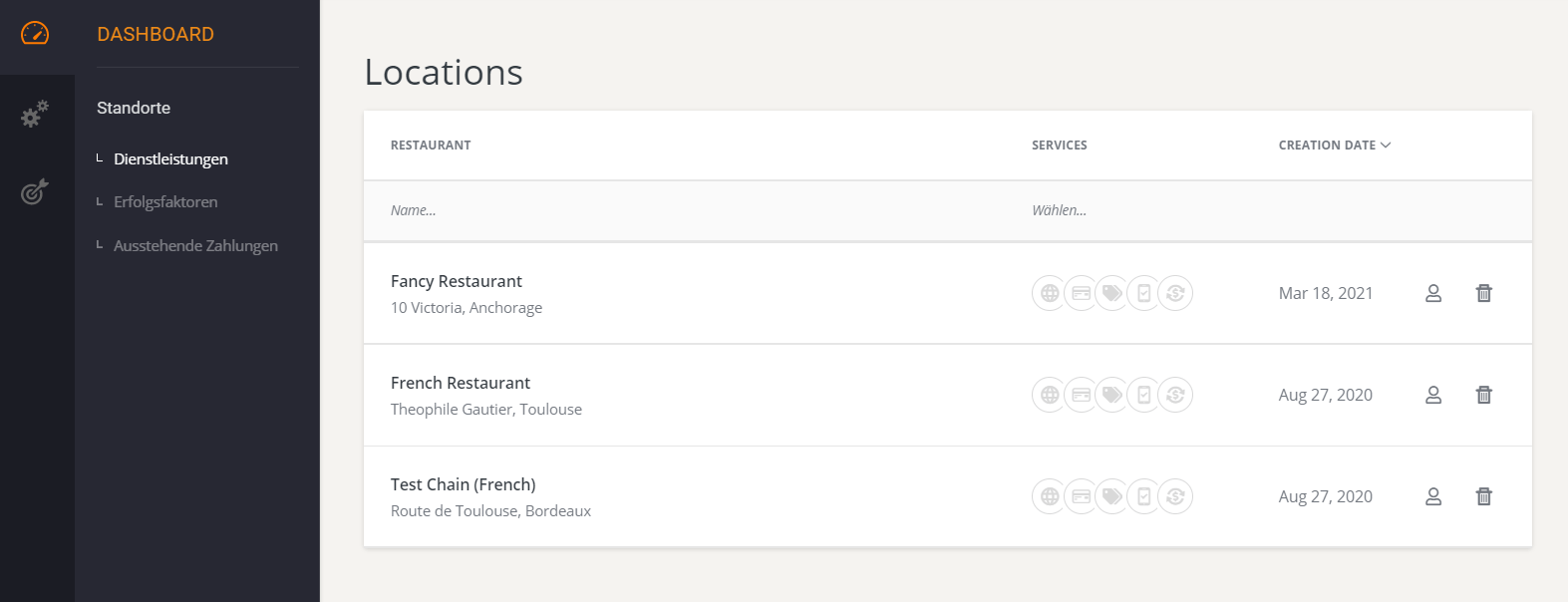The width and height of the screenshot is (1568, 602).
Task: Open the Fancy Restaurant location
Action: pyautogui.click(x=457, y=282)
